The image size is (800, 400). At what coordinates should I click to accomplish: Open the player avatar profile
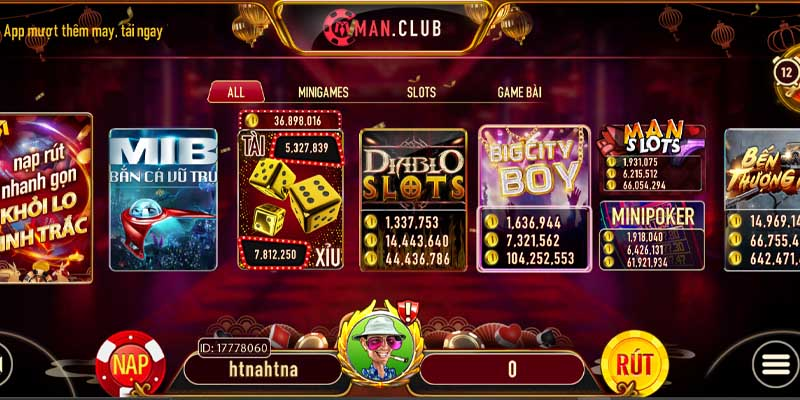(379, 345)
